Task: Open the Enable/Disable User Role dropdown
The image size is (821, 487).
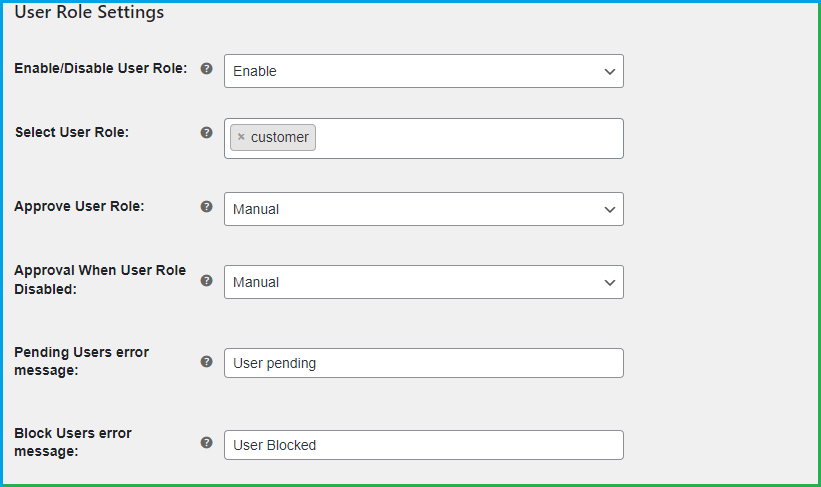Action: tap(423, 71)
